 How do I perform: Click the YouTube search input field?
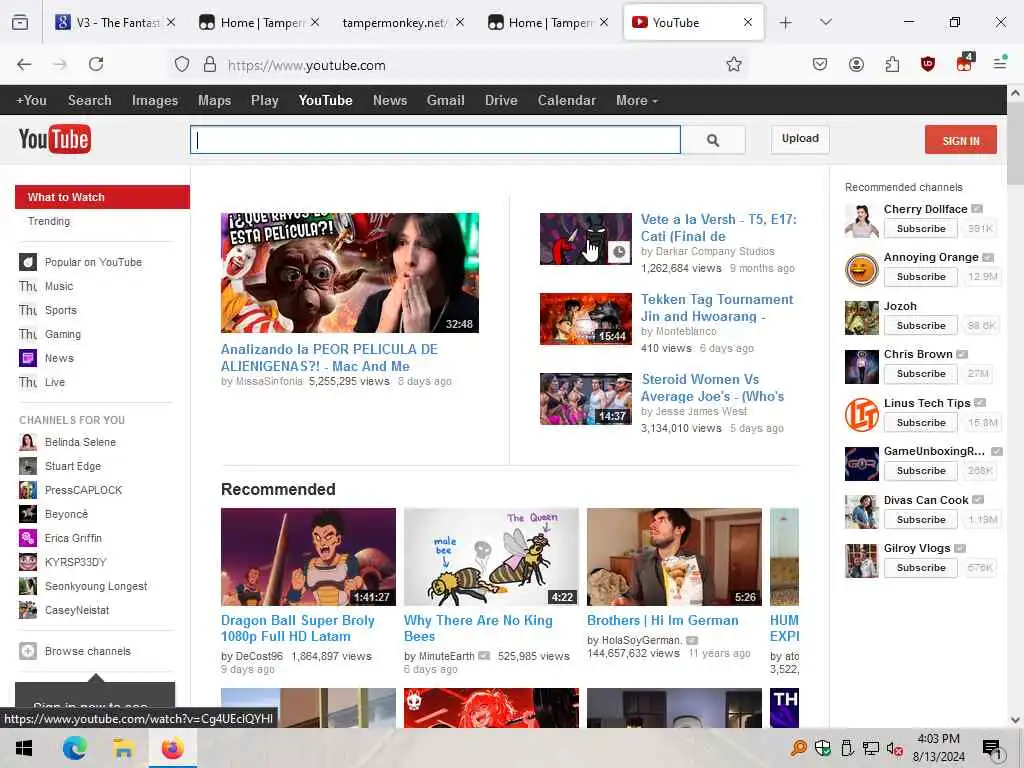pos(435,140)
